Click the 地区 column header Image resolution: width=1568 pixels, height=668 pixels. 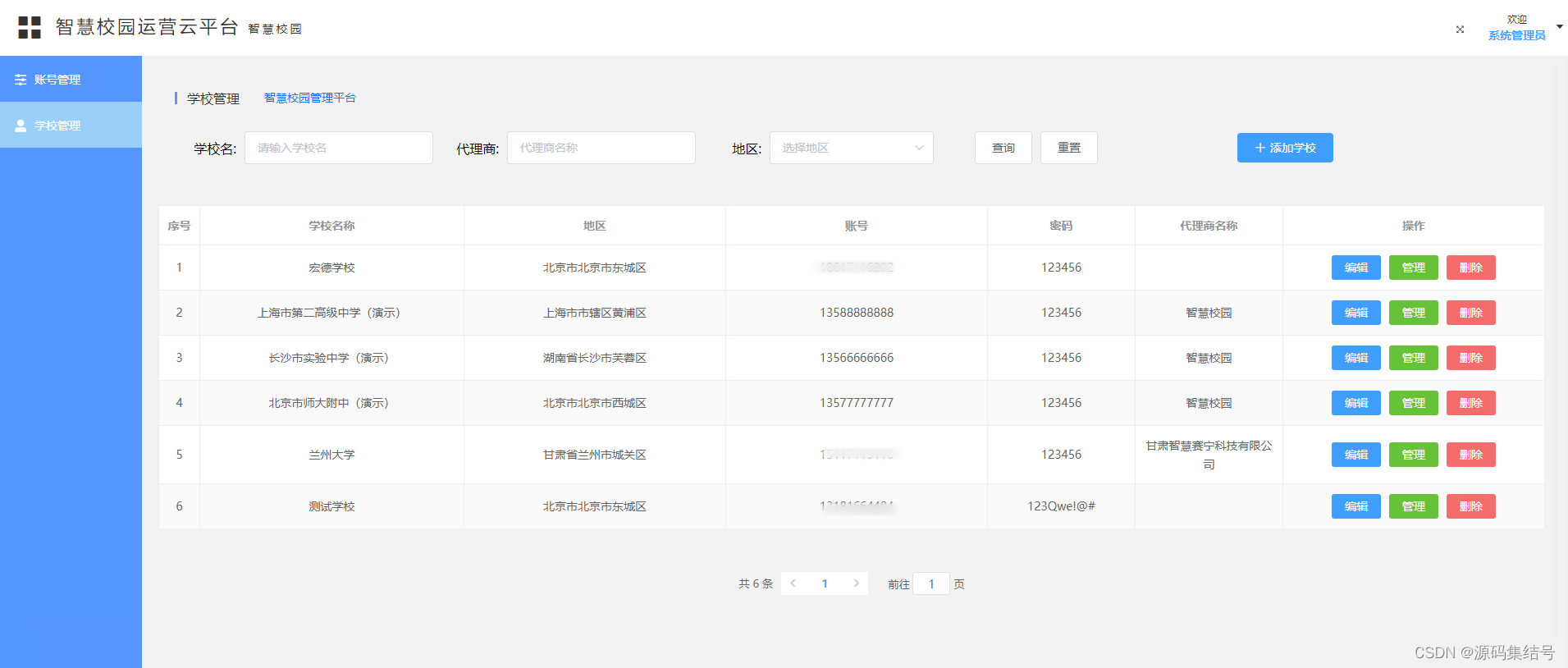[x=594, y=226]
